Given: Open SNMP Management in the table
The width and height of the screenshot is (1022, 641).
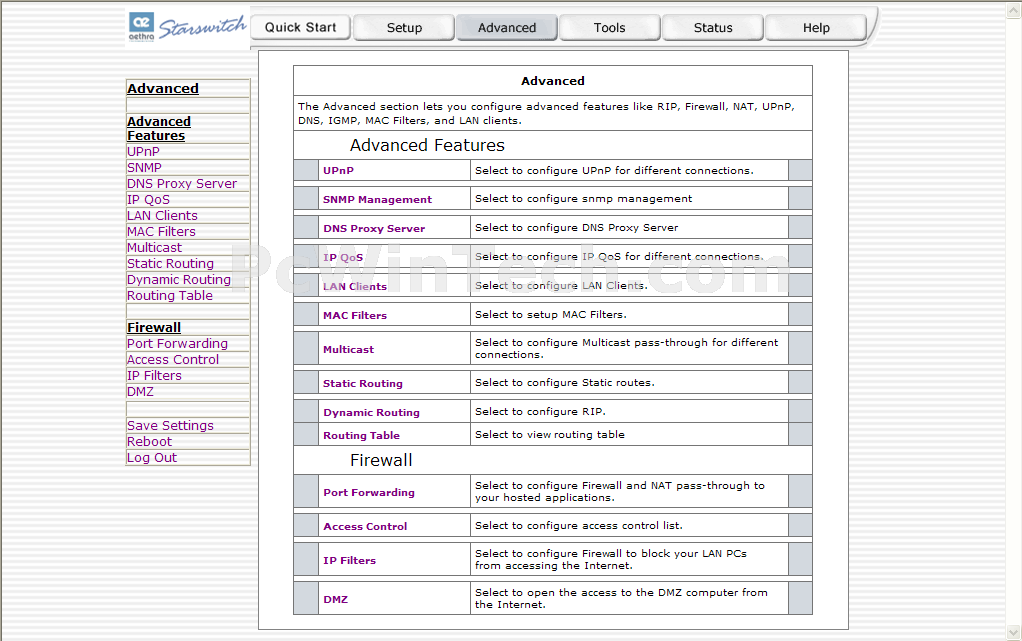Looking at the screenshot, I should [x=377, y=200].
